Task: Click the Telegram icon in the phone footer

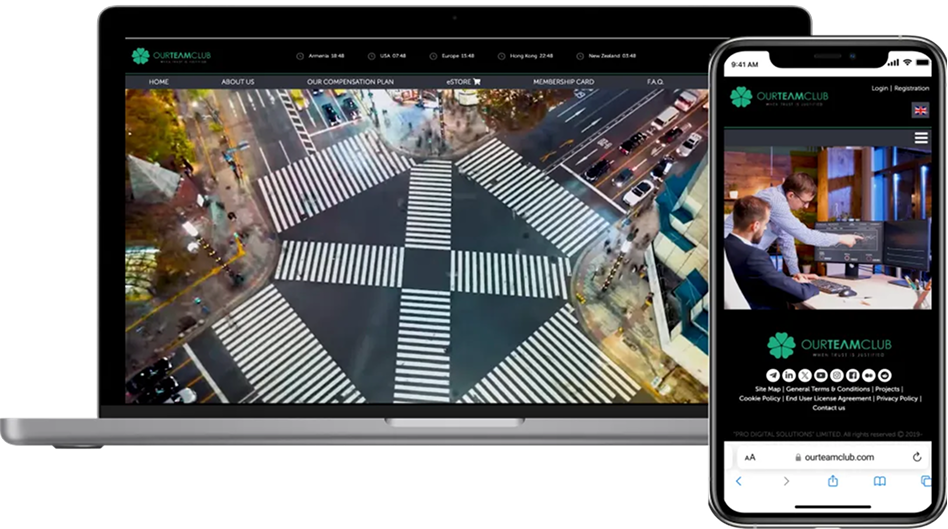Action: (x=773, y=375)
